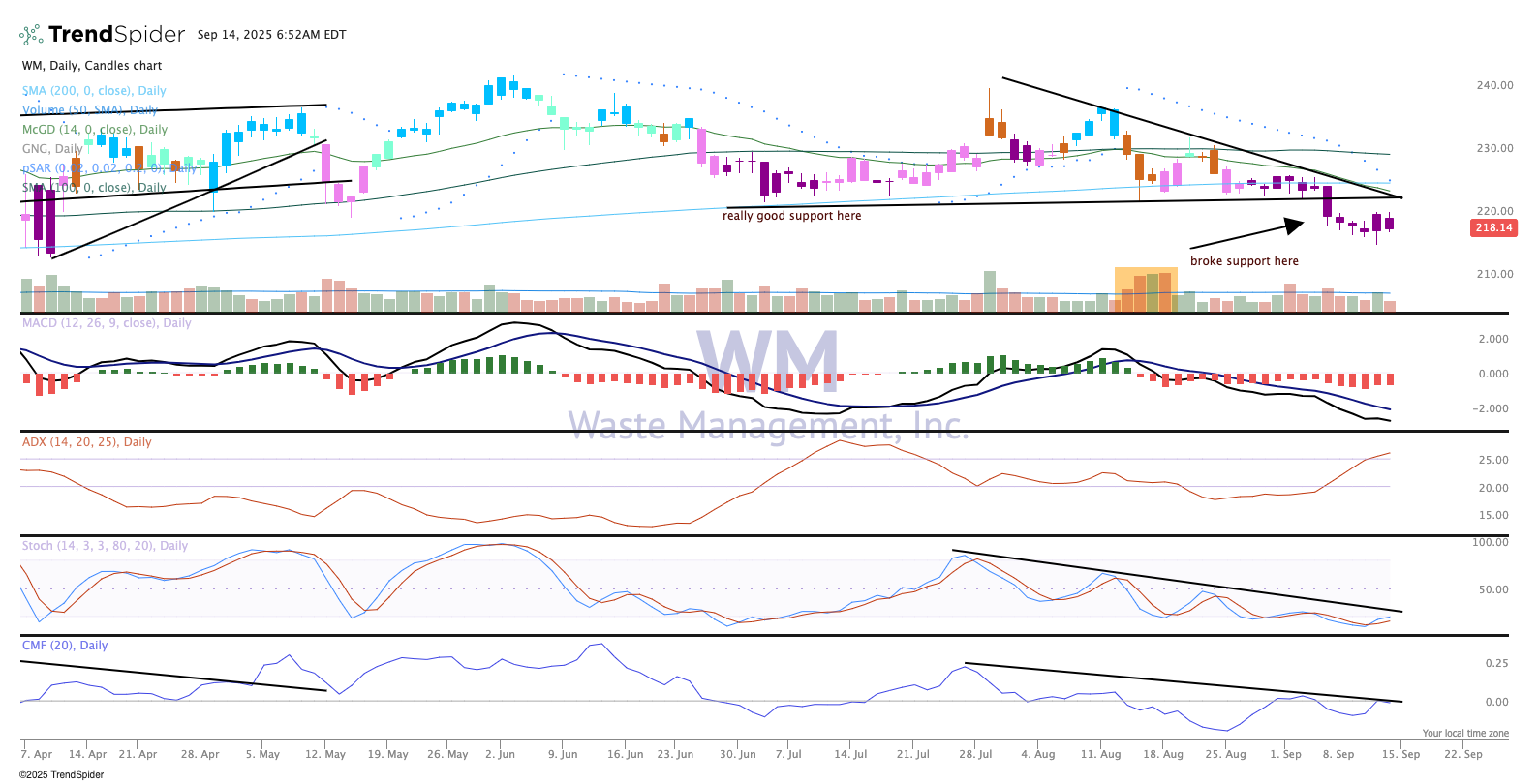
Task: Open the ADX (14, 20, 25) indicator label
Action: coord(87,442)
